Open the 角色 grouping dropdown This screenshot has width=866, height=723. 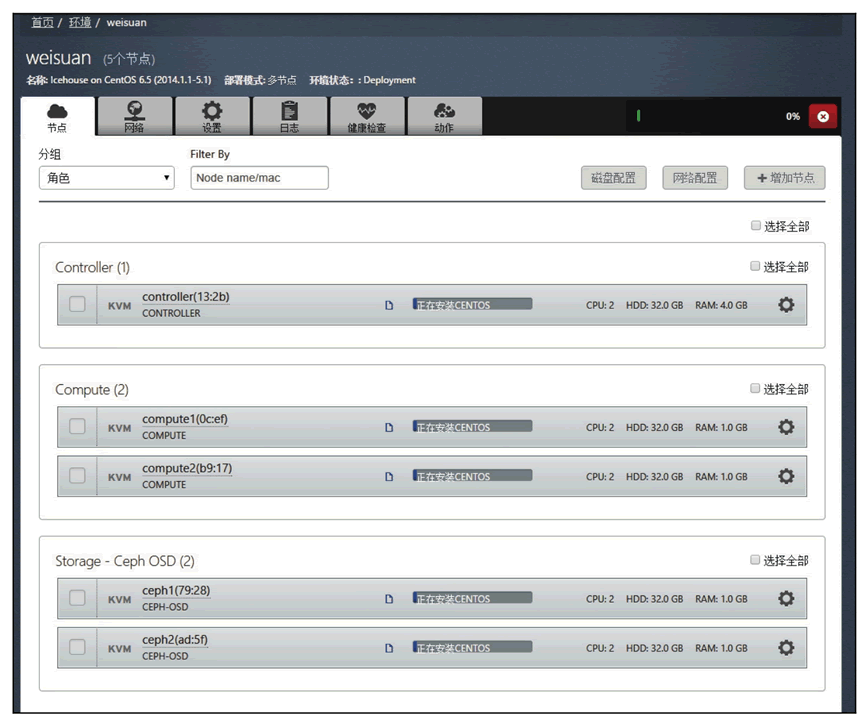(x=107, y=177)
